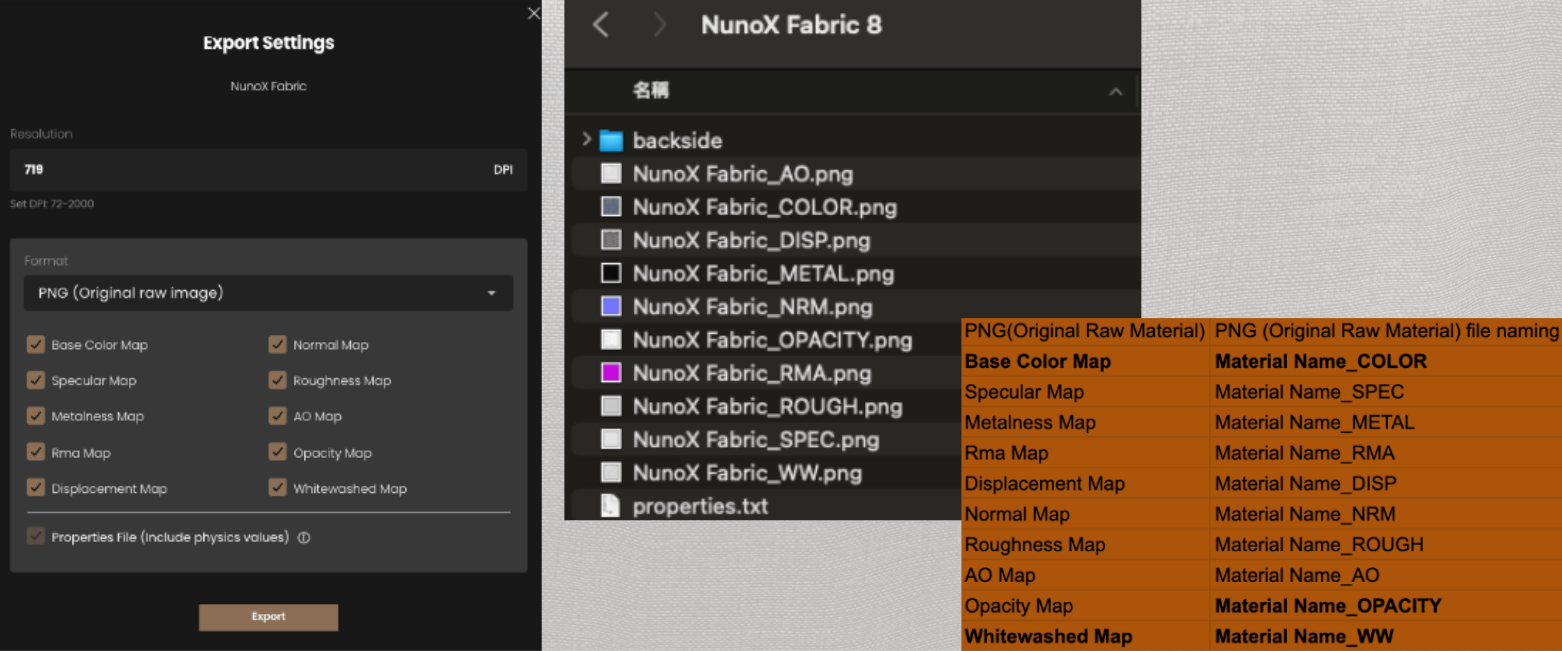
Task: Select the NunoX Fabric_SPEC.png file name
Action: [x=756, y=439]
